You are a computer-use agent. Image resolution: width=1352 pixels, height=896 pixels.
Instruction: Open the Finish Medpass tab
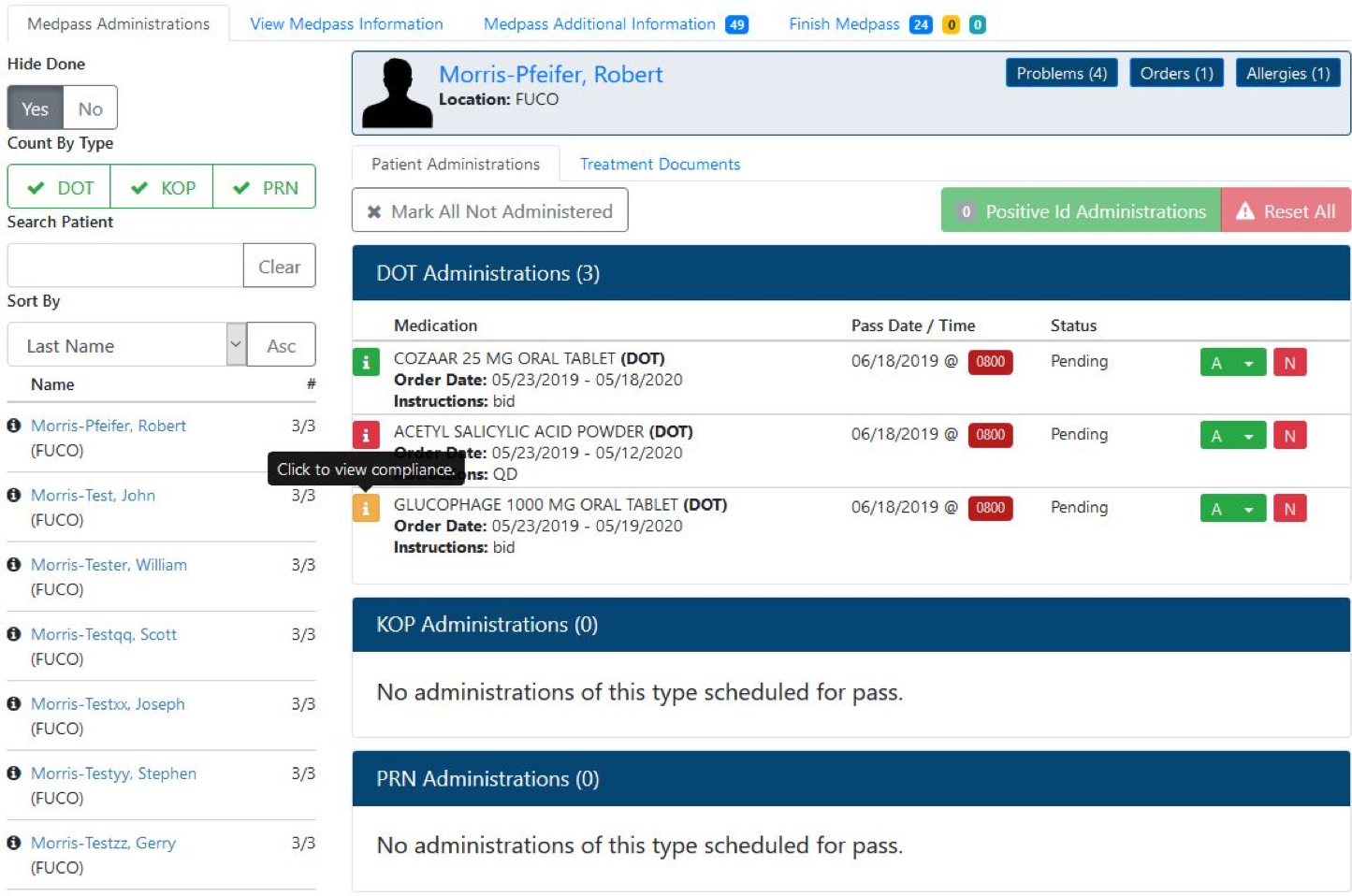845,23
